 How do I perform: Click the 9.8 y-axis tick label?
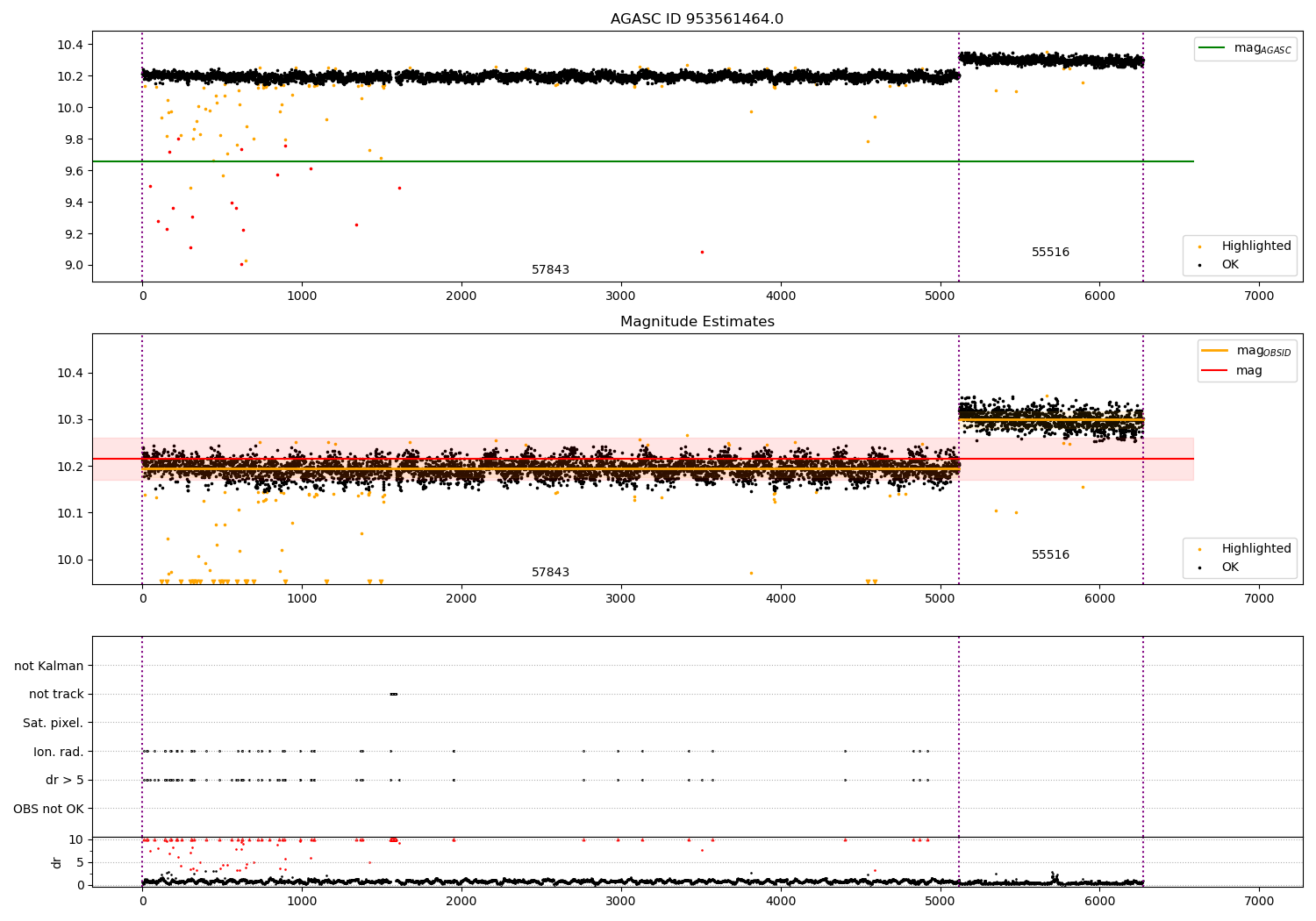tap(72, 139)
